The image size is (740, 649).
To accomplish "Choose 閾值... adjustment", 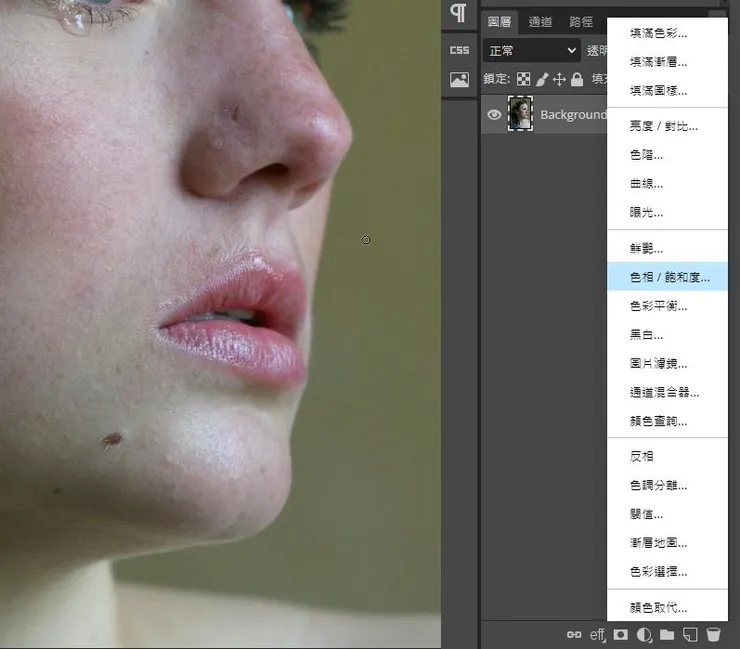I will pos(667,514).
